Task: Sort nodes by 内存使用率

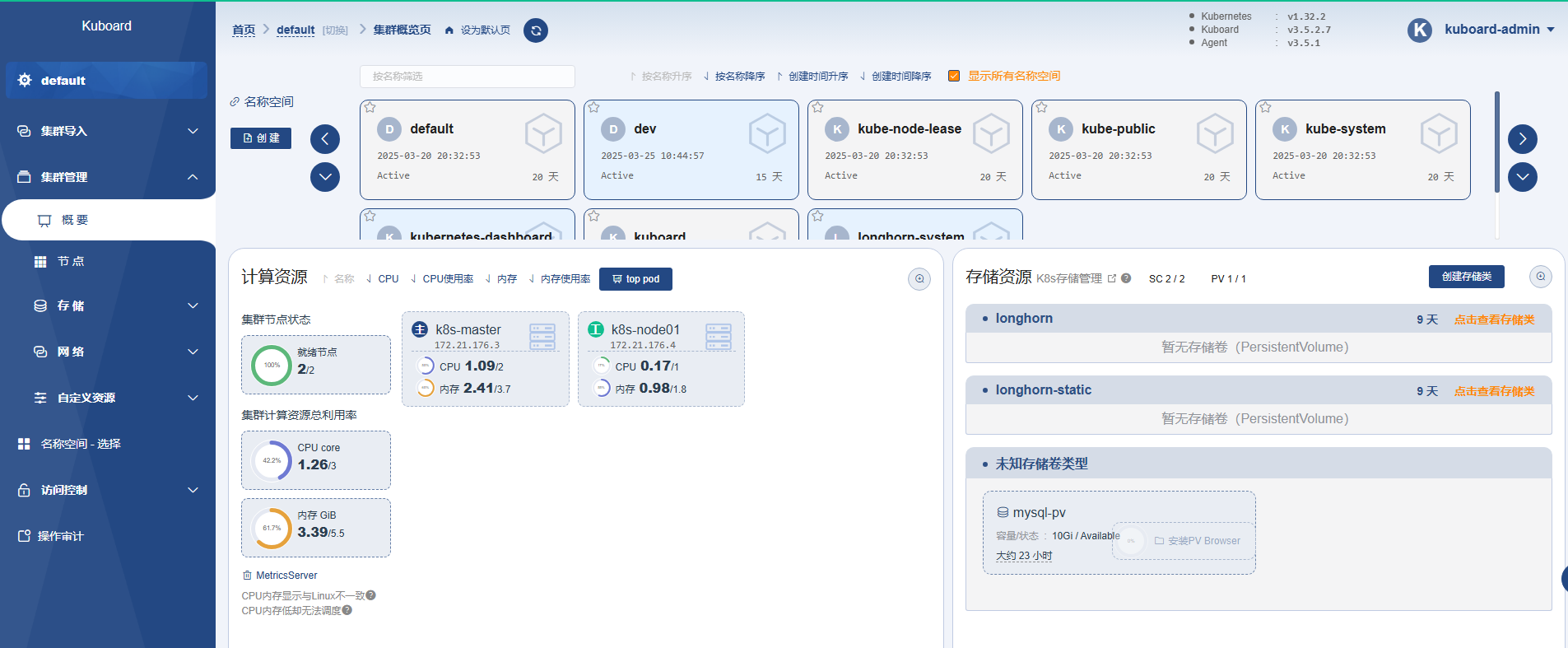Action: (560, 279)
